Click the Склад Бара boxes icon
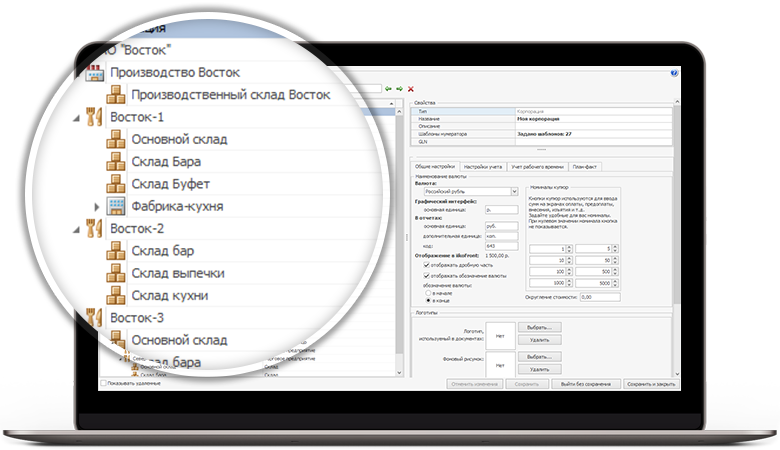The height and width of the screenshot is (450, 780). click(116, 161)
